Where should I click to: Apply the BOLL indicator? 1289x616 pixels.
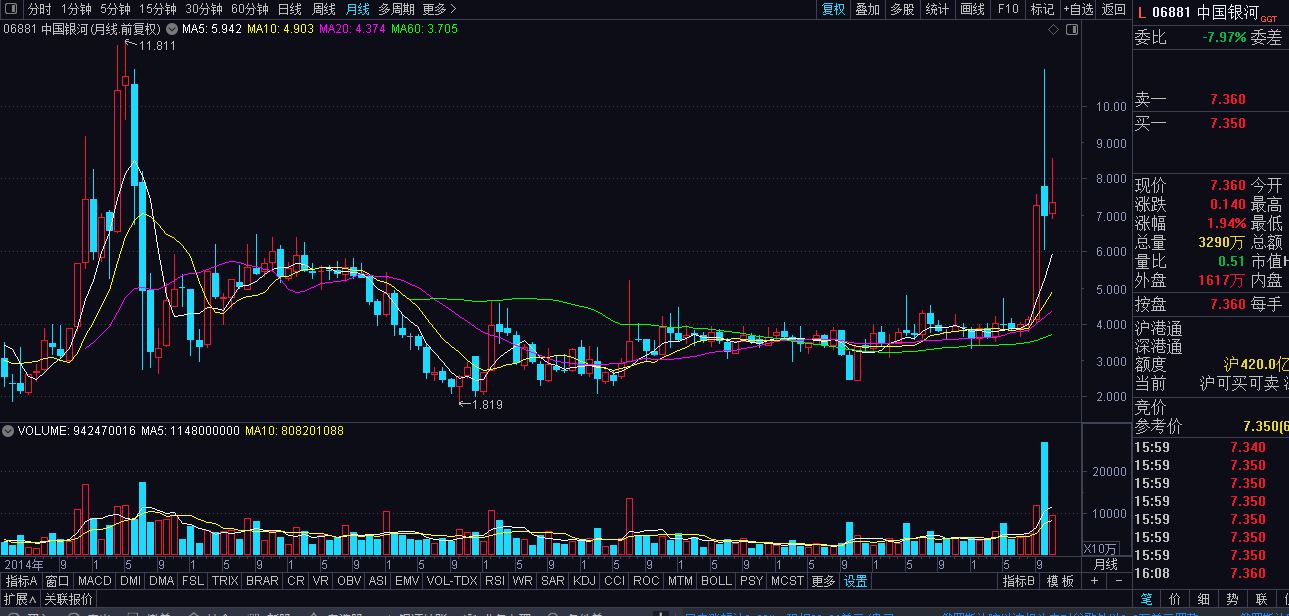tap(716, 581)
